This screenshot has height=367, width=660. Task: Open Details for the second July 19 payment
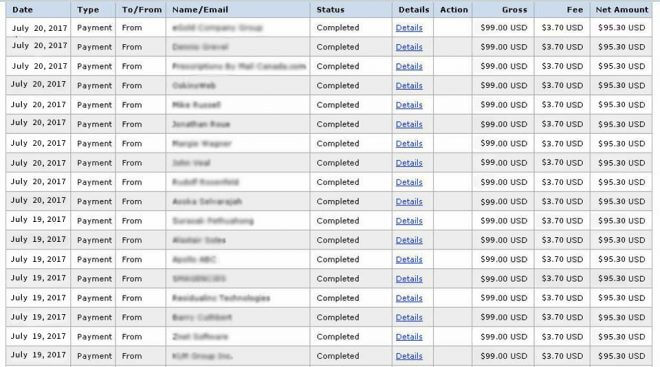coord(409,240)
